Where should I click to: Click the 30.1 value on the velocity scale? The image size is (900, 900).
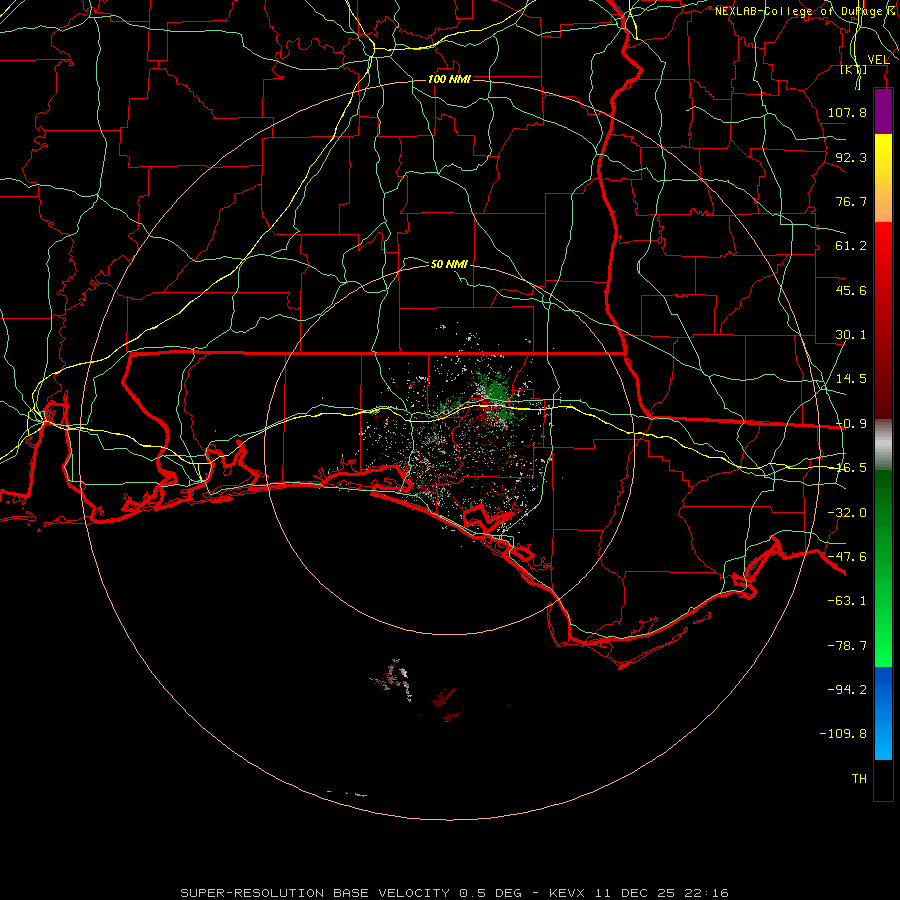pyautogui.click(x=851, y=335)
